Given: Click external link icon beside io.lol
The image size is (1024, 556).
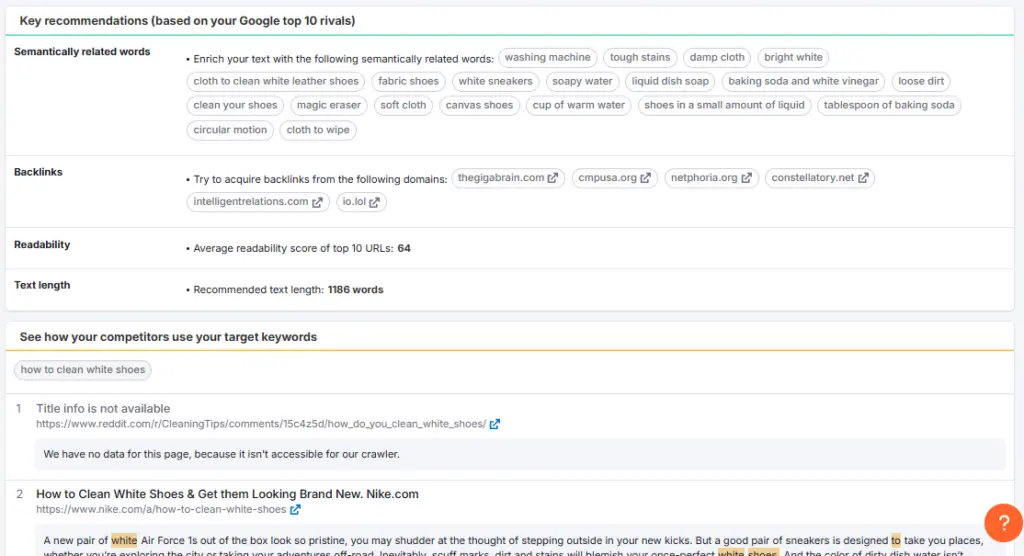Looking at the screenshot, I should click(374, 202).
